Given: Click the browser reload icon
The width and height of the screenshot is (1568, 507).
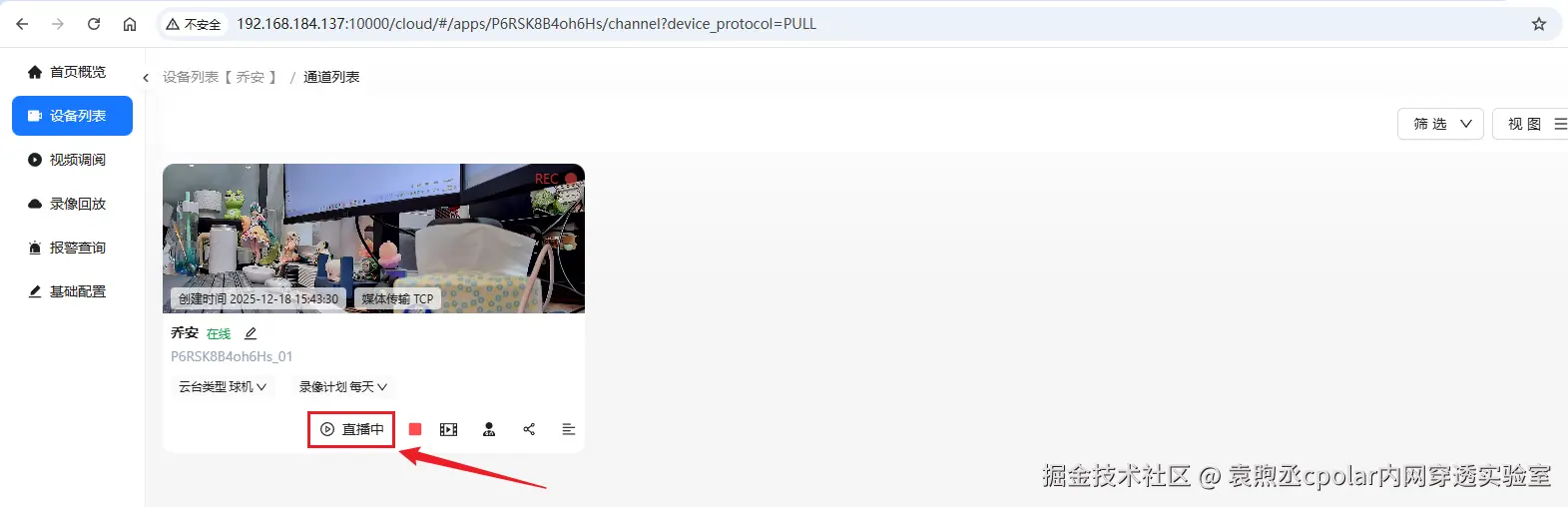Looking at the screenshot, I should 94,24.
